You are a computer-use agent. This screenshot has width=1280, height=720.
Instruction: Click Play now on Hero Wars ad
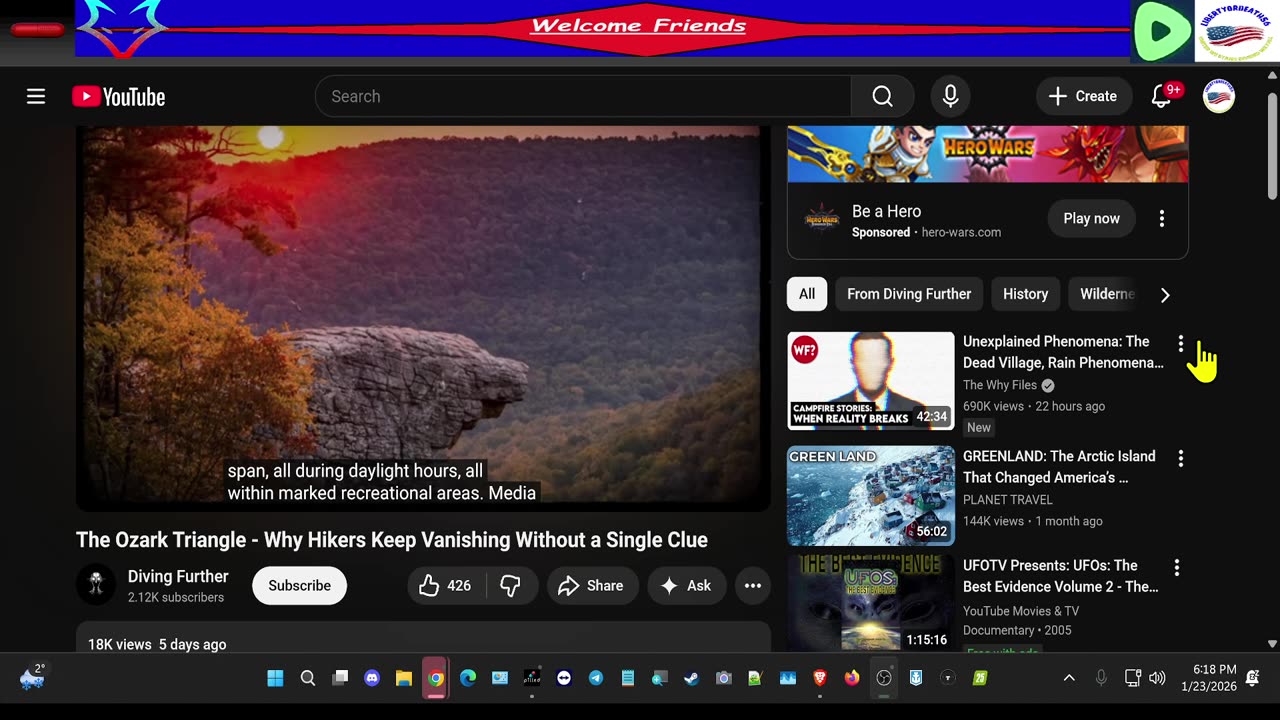pyautogui.click(x=1091, y=219)
